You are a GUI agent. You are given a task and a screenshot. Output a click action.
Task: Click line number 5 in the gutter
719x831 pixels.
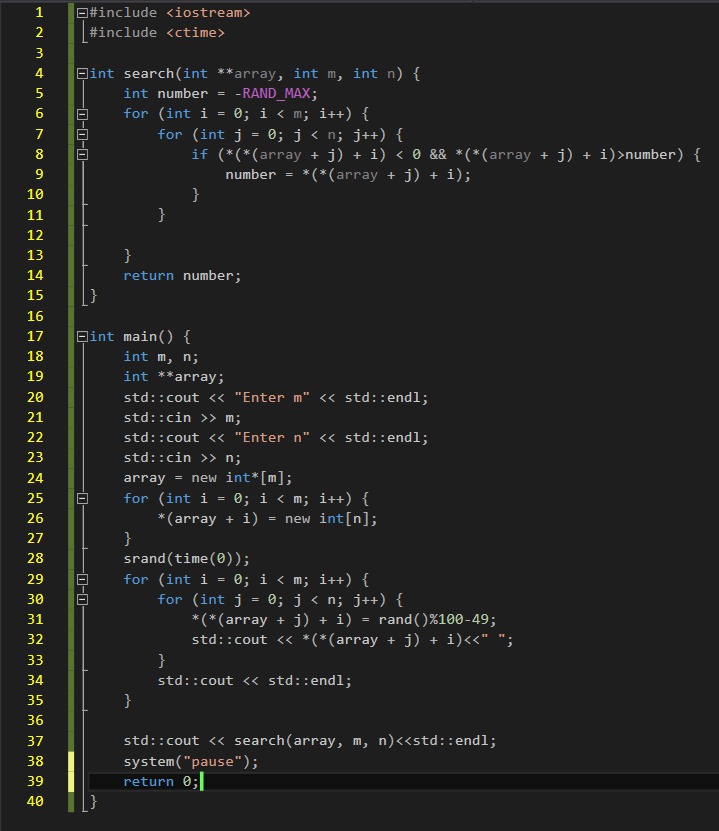click(x=39, y=93)
